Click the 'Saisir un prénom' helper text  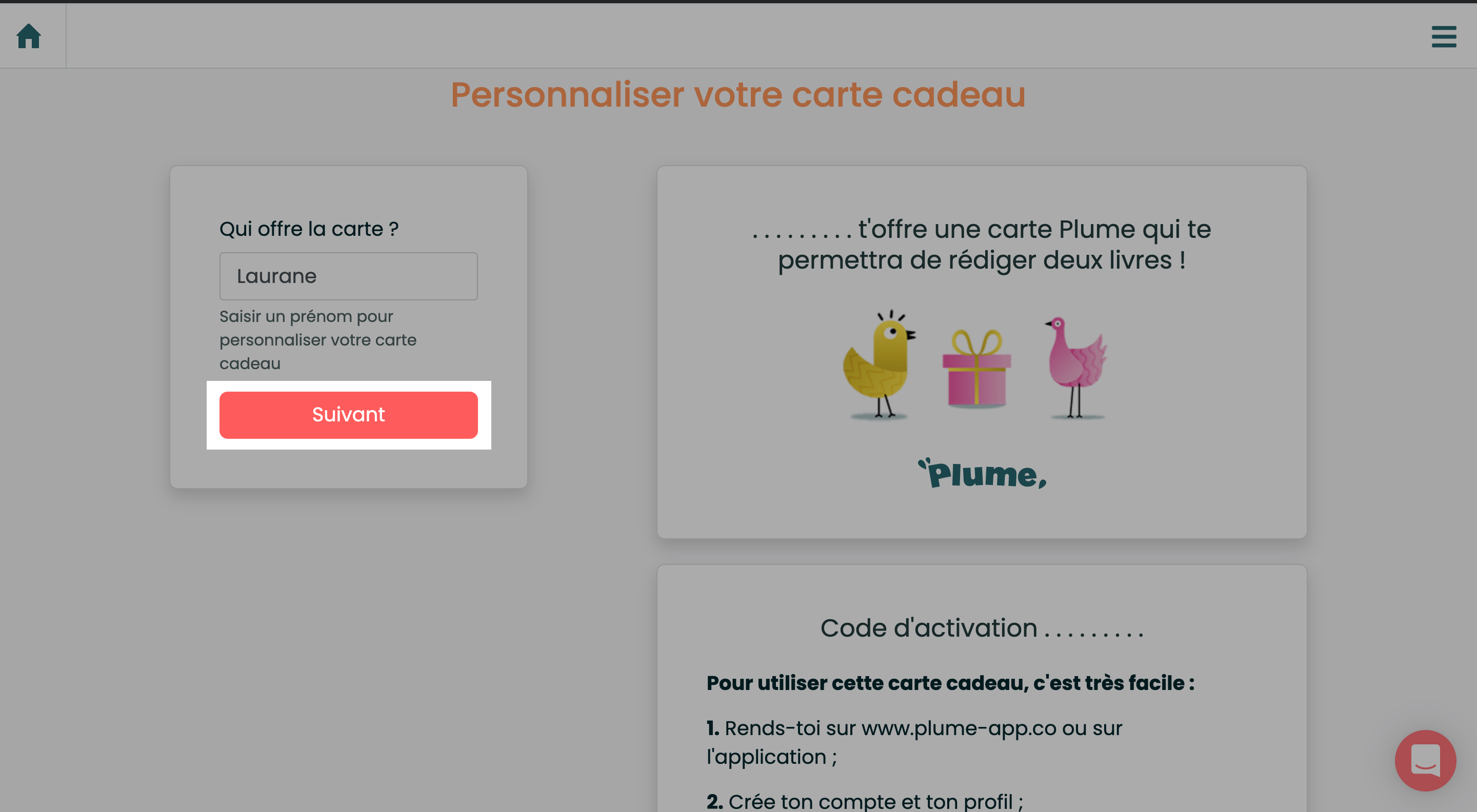(317, 340)
